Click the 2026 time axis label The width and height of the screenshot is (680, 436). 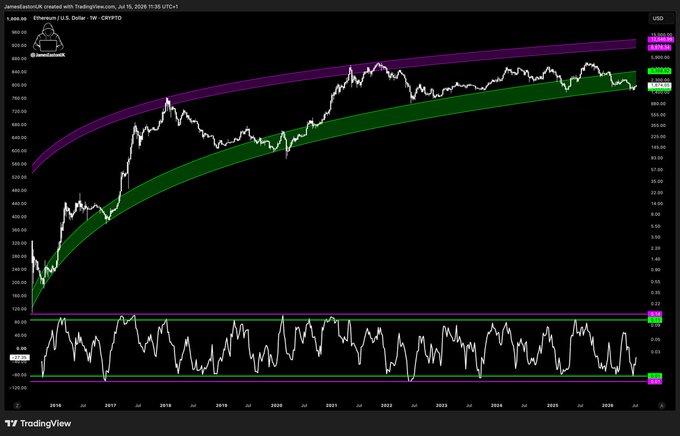click(608, 406)
